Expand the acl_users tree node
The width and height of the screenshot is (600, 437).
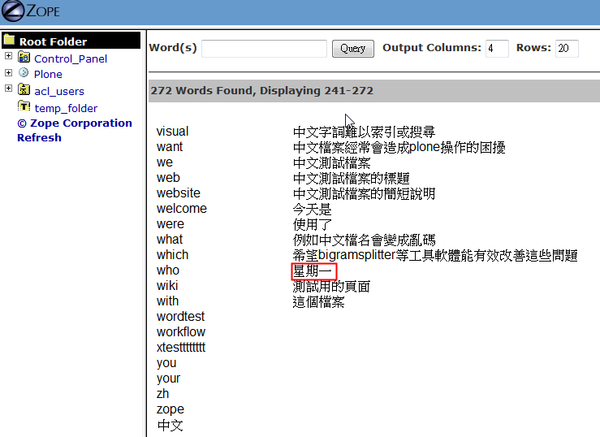[8, 88]
